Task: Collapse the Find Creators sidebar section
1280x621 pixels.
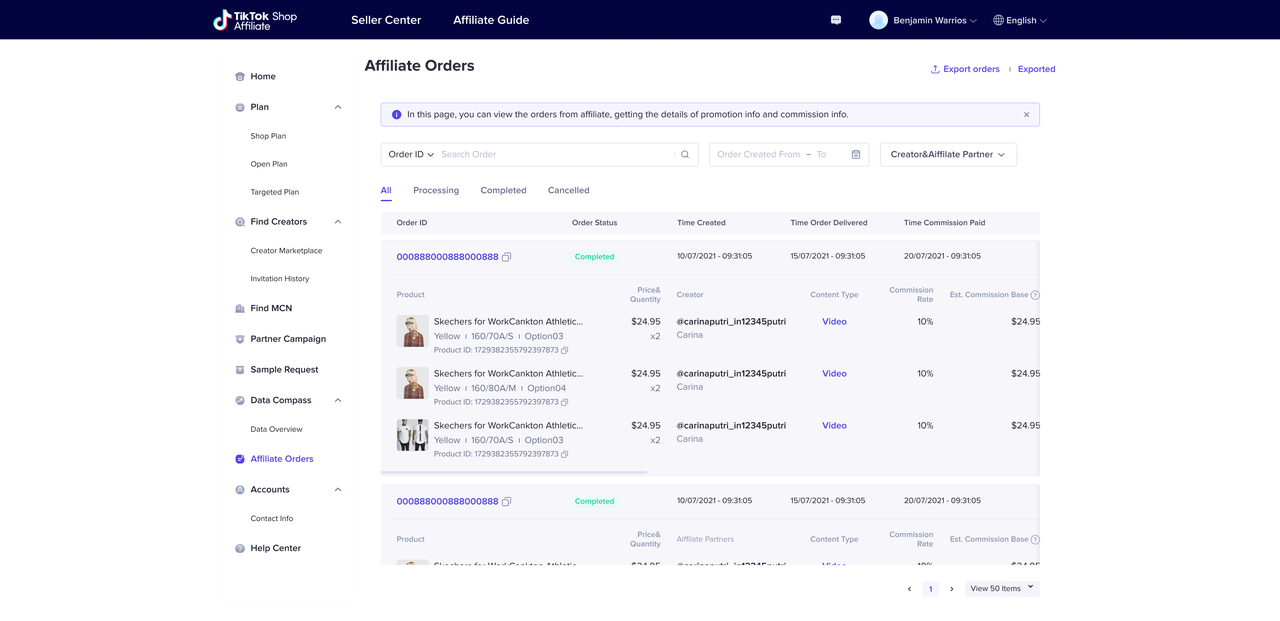Action: click(338, 222)
